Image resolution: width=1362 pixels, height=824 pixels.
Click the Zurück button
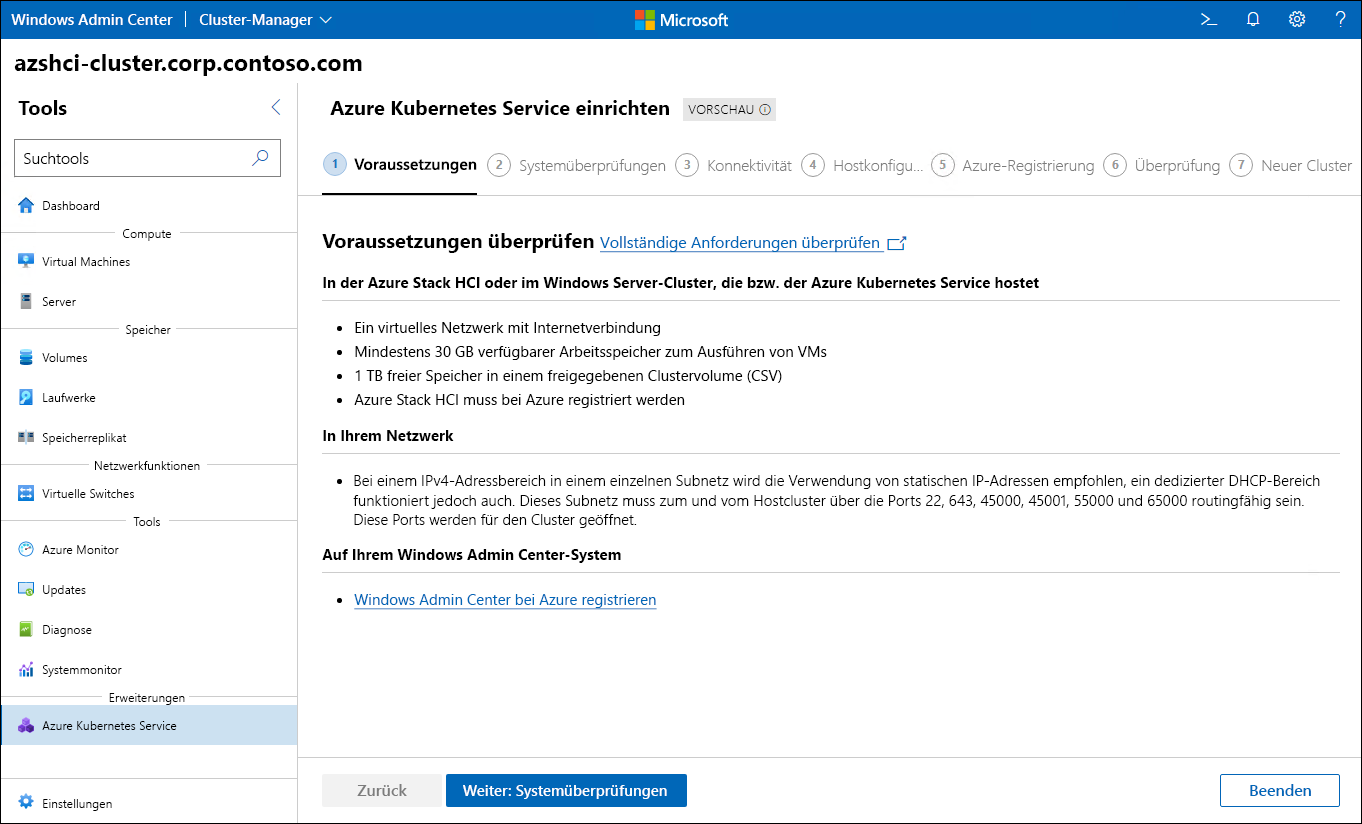click(x=382, y=790)
